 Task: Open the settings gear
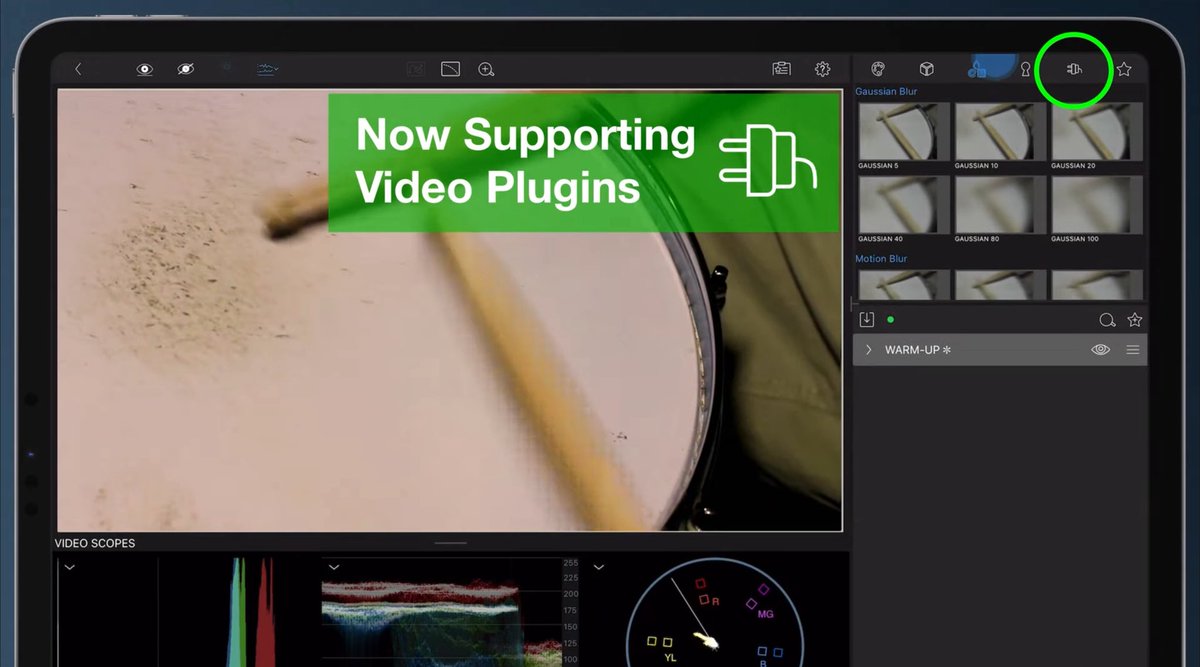coord(823,69)
